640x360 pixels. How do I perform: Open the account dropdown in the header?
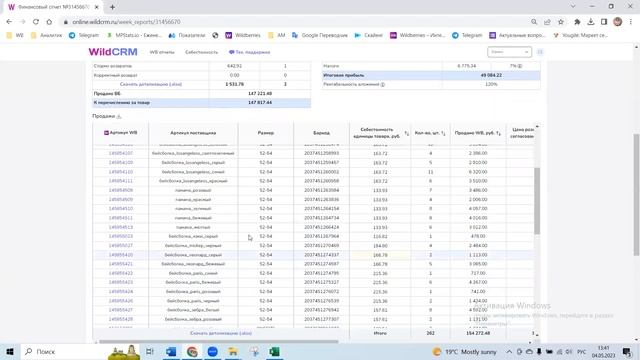[509, 52]
